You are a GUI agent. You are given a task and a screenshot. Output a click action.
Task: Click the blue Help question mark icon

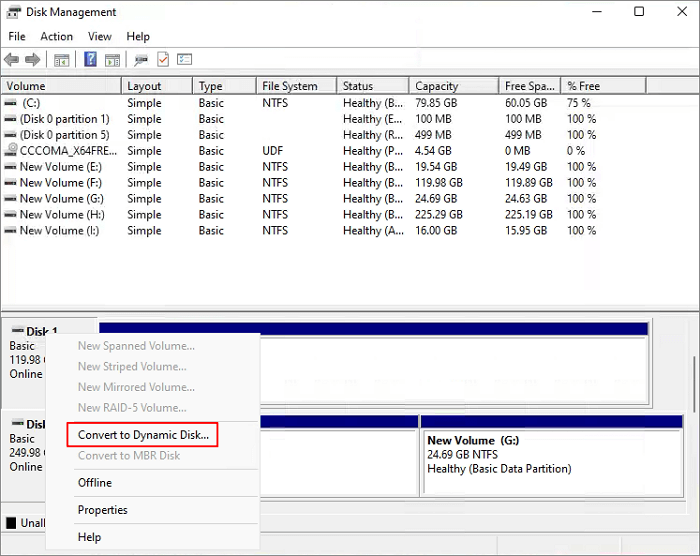[x=90, y=60]
